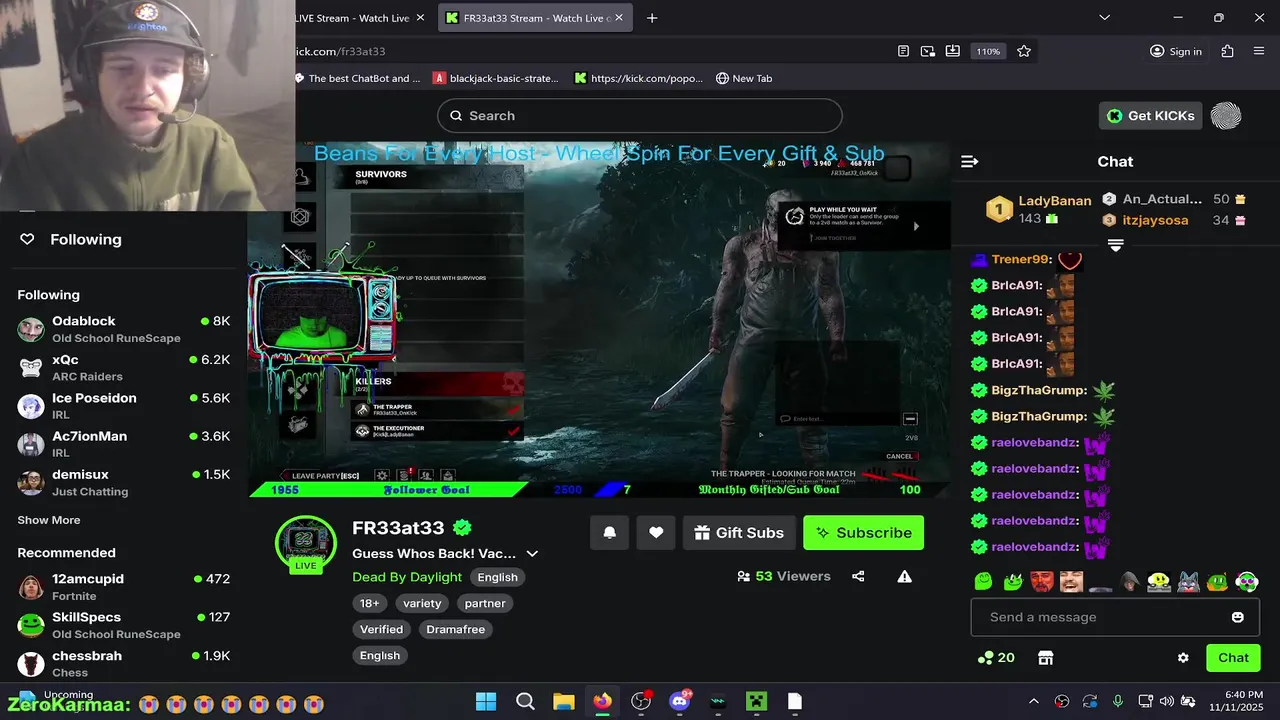Collapse the chat panel arrow icon
Viewport: 1280px width, 720px height.
click(969, 161)
